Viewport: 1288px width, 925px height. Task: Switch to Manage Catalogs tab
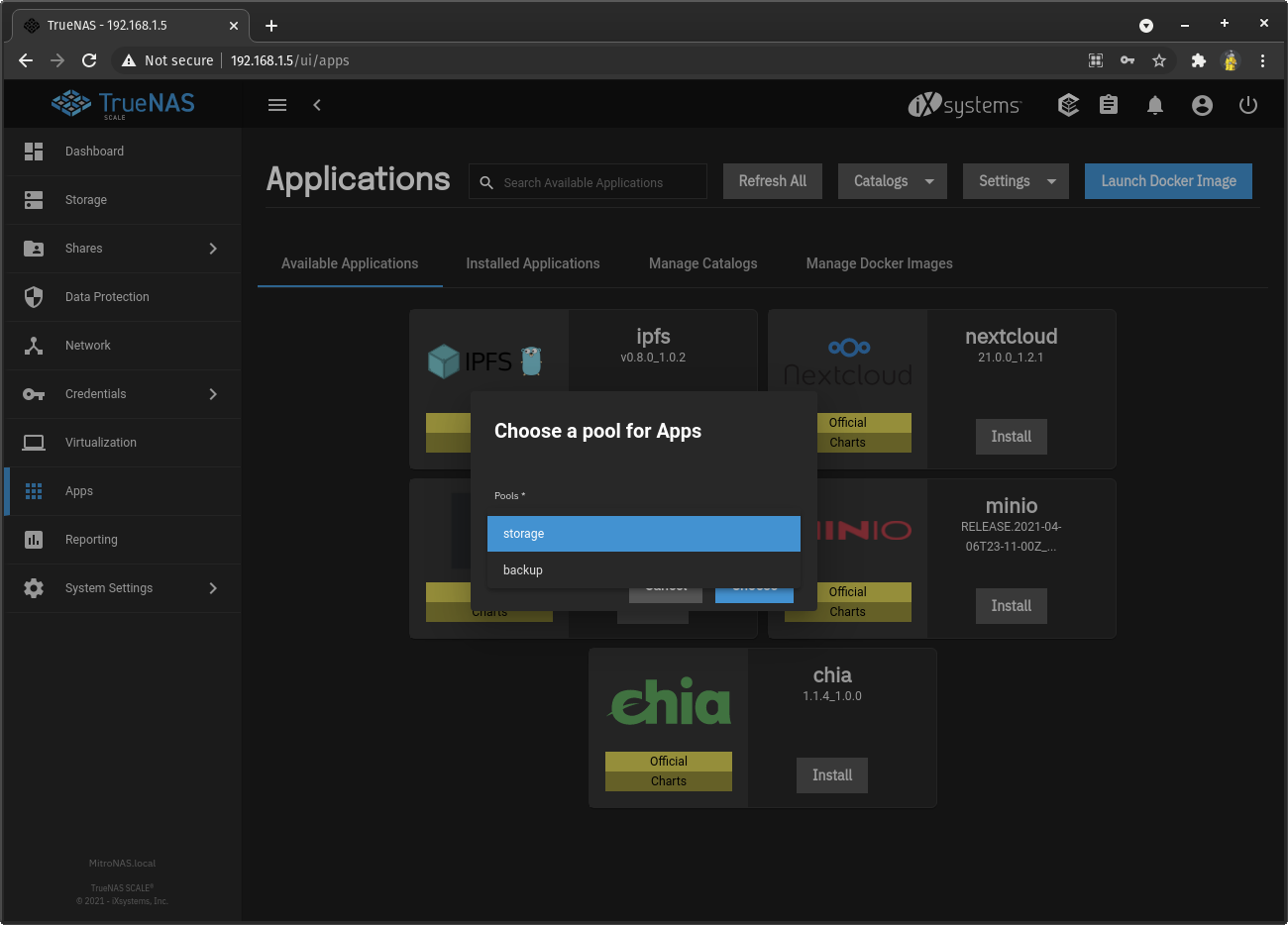[703, 263]
